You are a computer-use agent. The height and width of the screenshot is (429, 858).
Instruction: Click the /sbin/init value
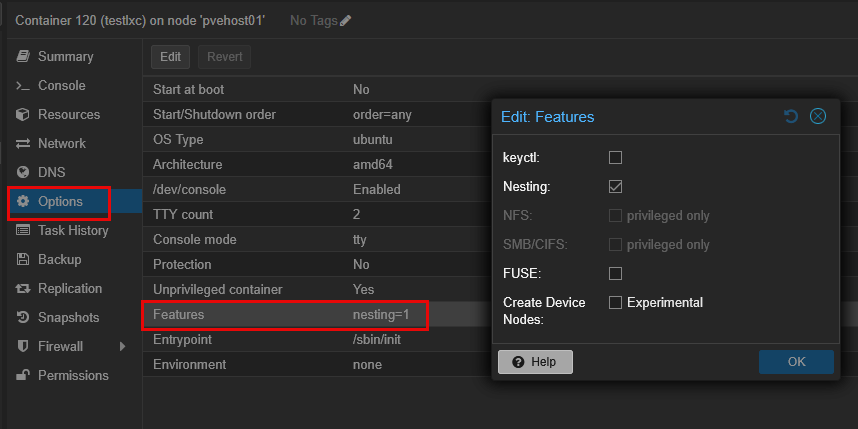click(377, 339)
